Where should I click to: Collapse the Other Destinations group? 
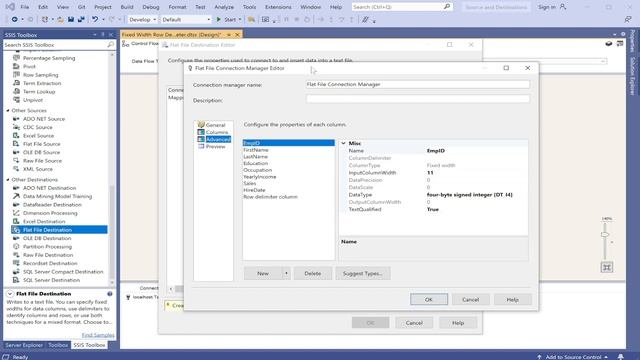[x=8, y=180]
